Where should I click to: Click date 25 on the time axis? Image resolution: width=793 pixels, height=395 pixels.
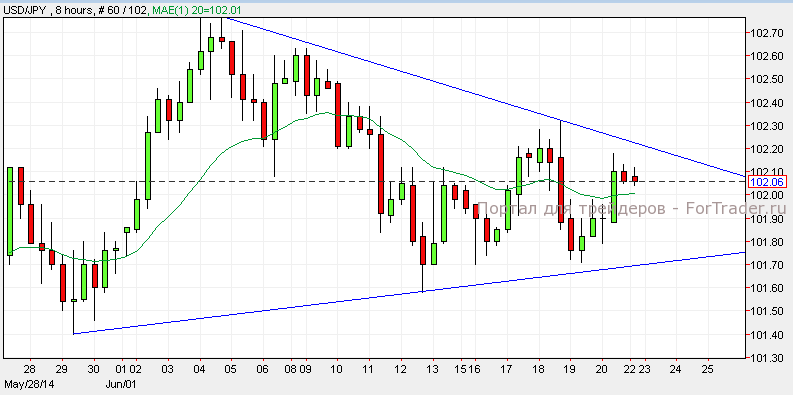point(708,369)
